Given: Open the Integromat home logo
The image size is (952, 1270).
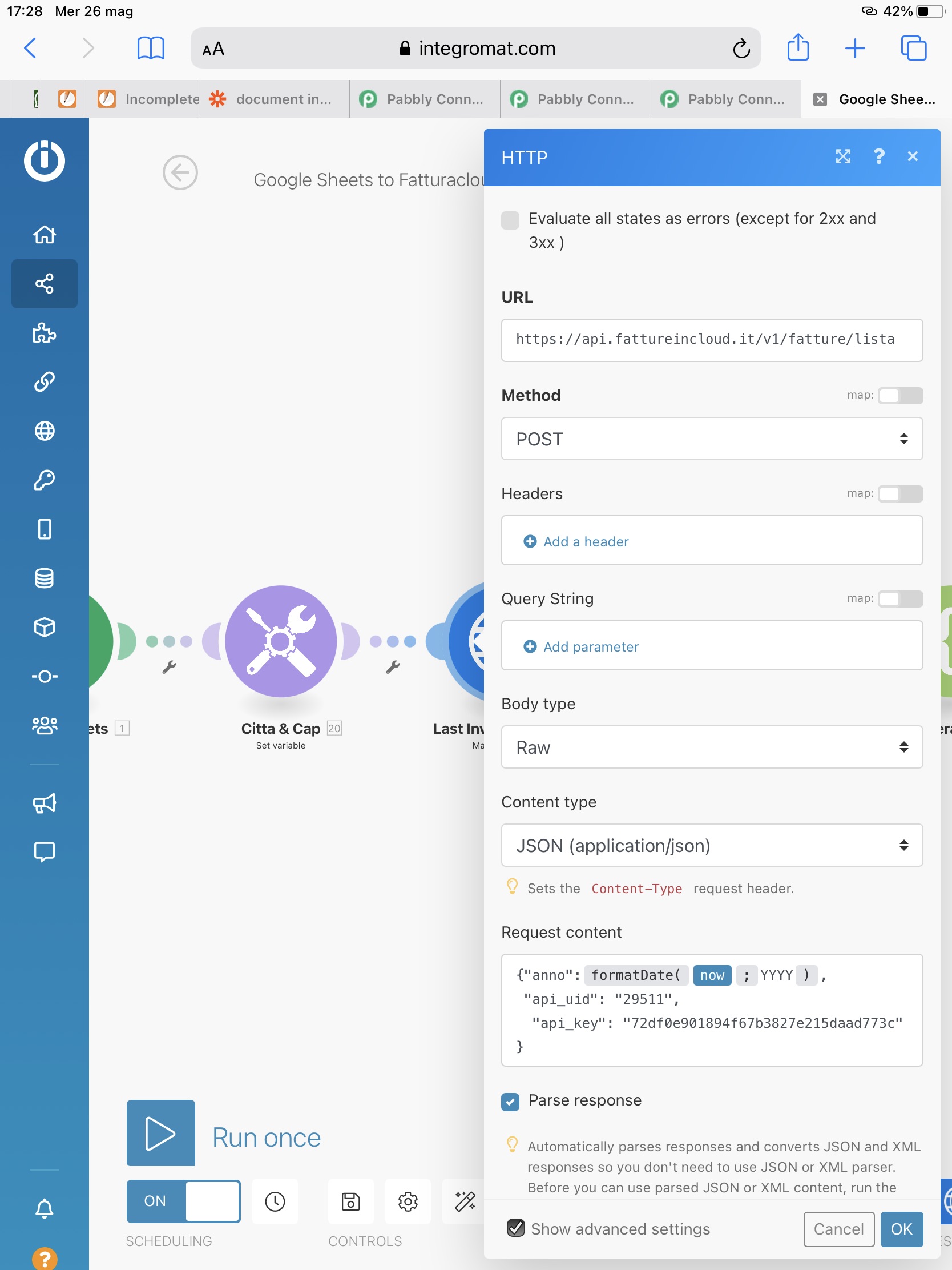Looking at the screenshot, I should point(44,160).
